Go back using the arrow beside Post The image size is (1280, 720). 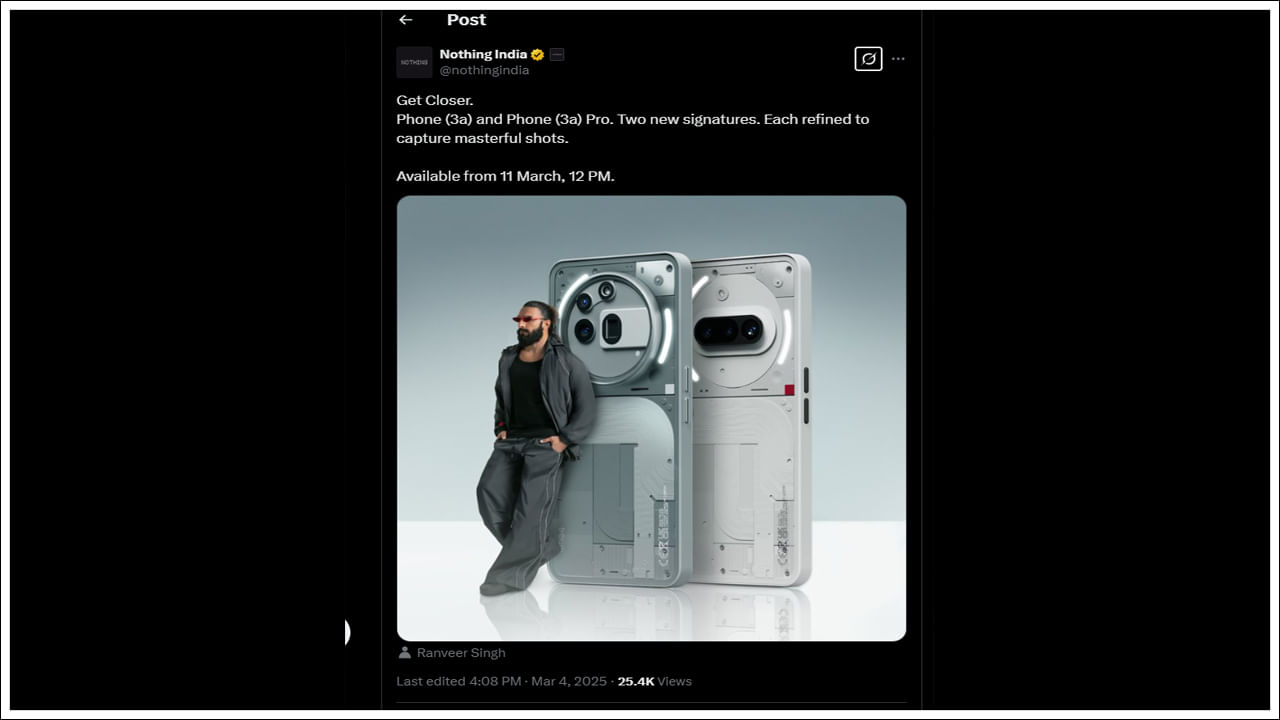(x=405, y=20)
